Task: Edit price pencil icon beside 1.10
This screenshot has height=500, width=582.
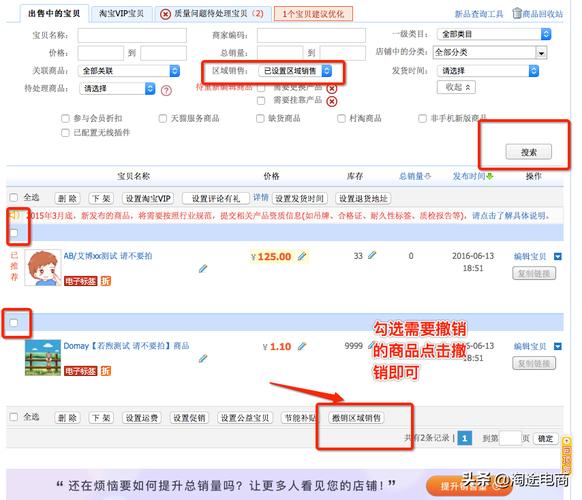Action: 302,346
